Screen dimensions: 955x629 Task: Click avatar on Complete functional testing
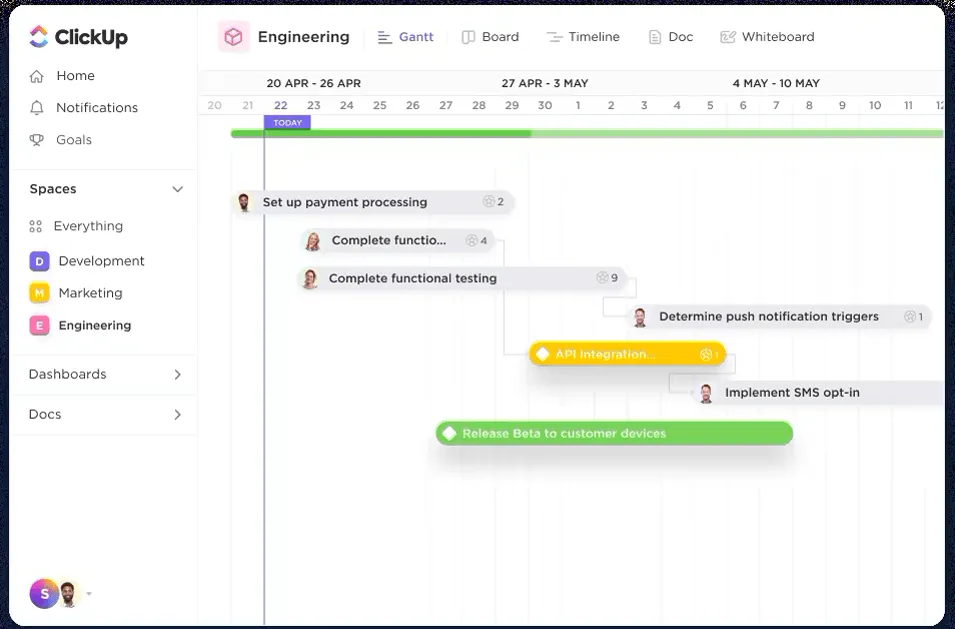click(x=310, y=279)
